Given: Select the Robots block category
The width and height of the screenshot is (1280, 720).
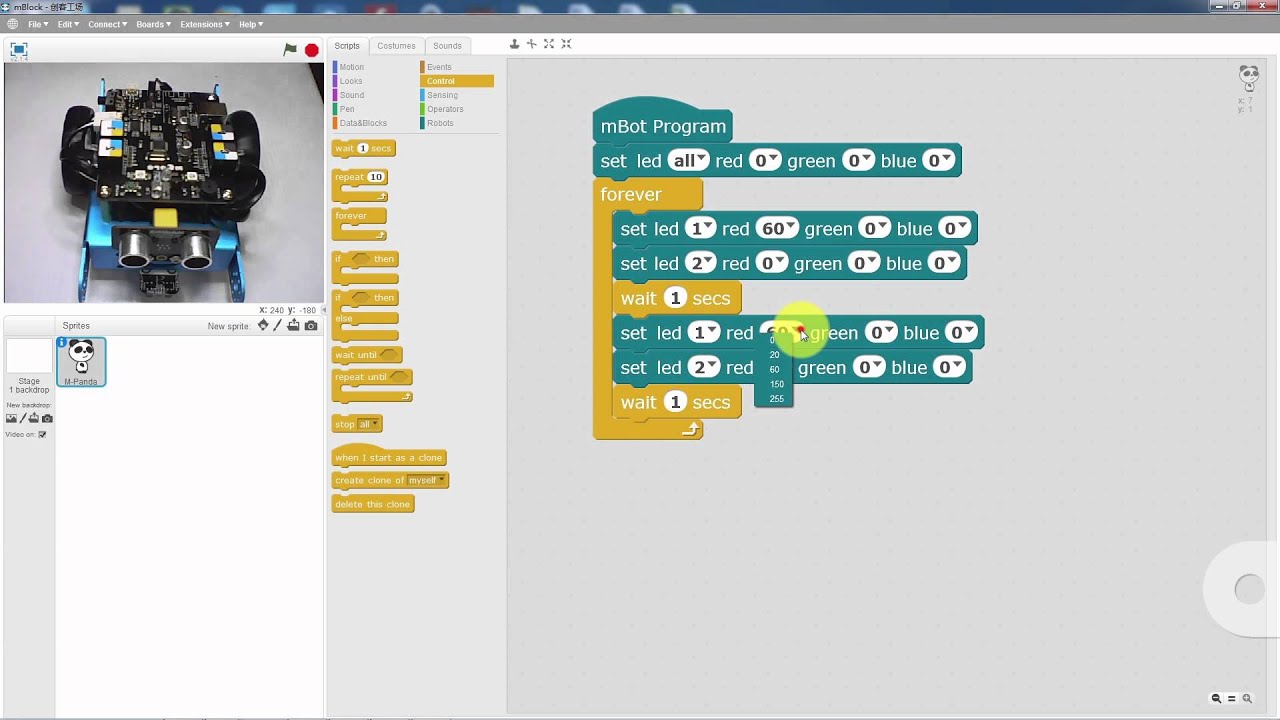Looking at the screenshot, I should (x=440, y=123).
